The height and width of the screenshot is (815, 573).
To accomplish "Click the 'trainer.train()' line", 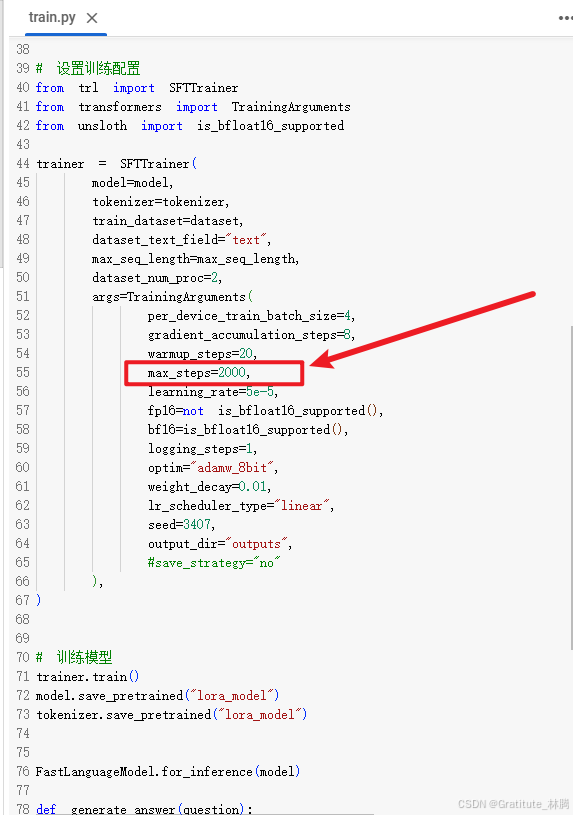I will pos(87,677).
